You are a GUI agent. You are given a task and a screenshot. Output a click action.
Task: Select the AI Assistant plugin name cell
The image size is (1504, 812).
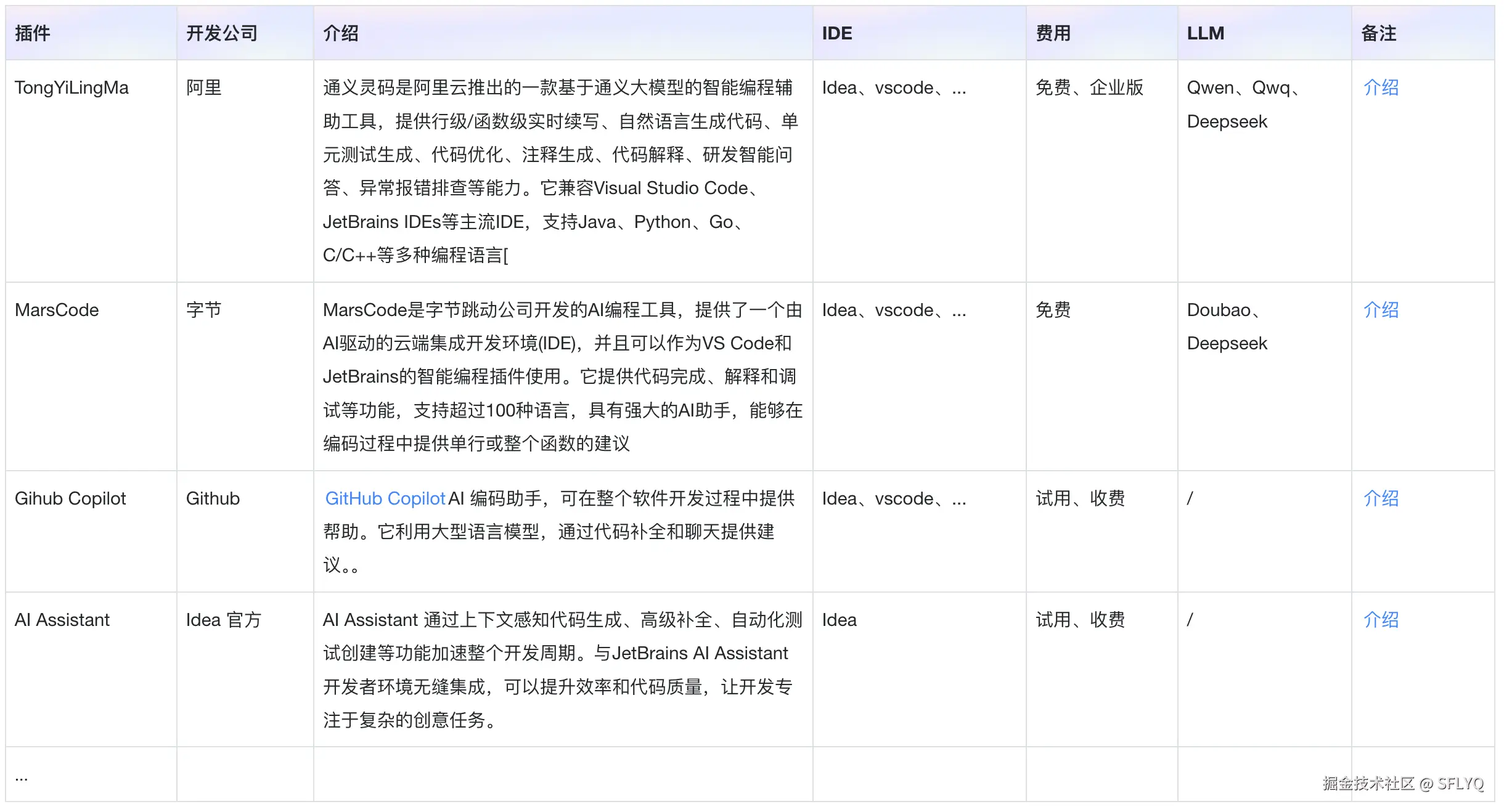(62, 620)
